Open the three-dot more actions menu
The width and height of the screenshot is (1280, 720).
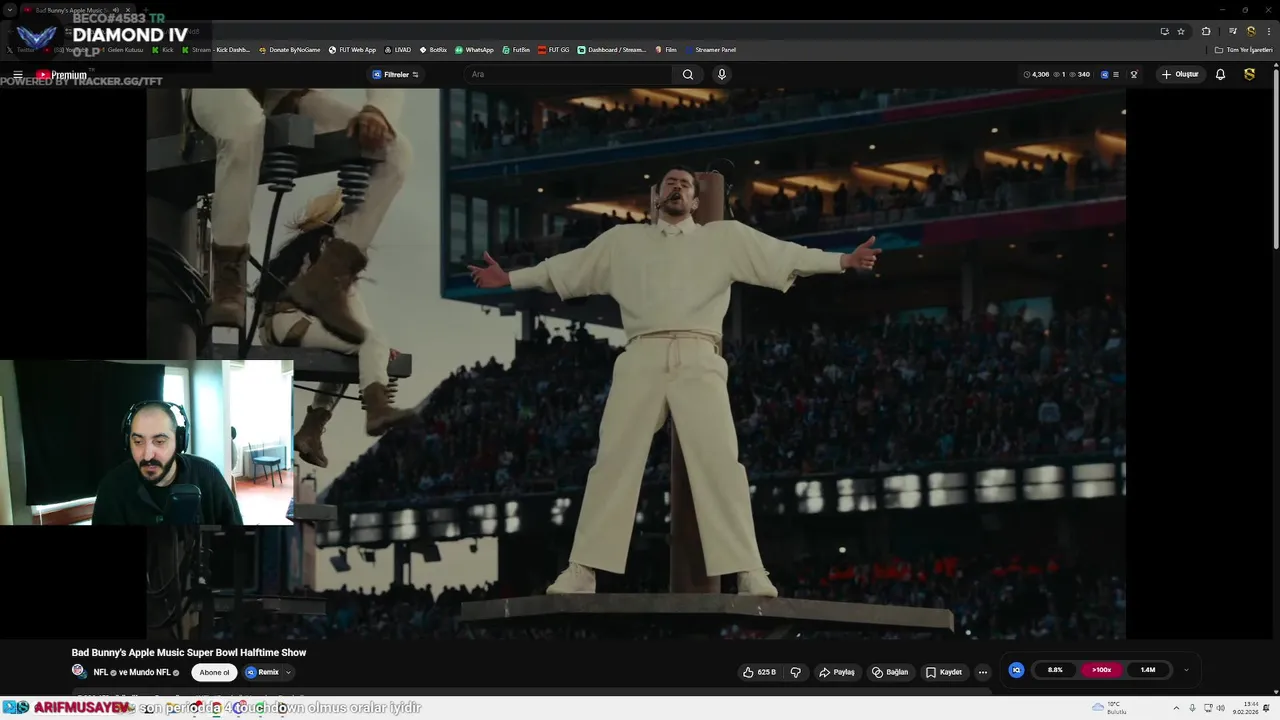point(983,672)
